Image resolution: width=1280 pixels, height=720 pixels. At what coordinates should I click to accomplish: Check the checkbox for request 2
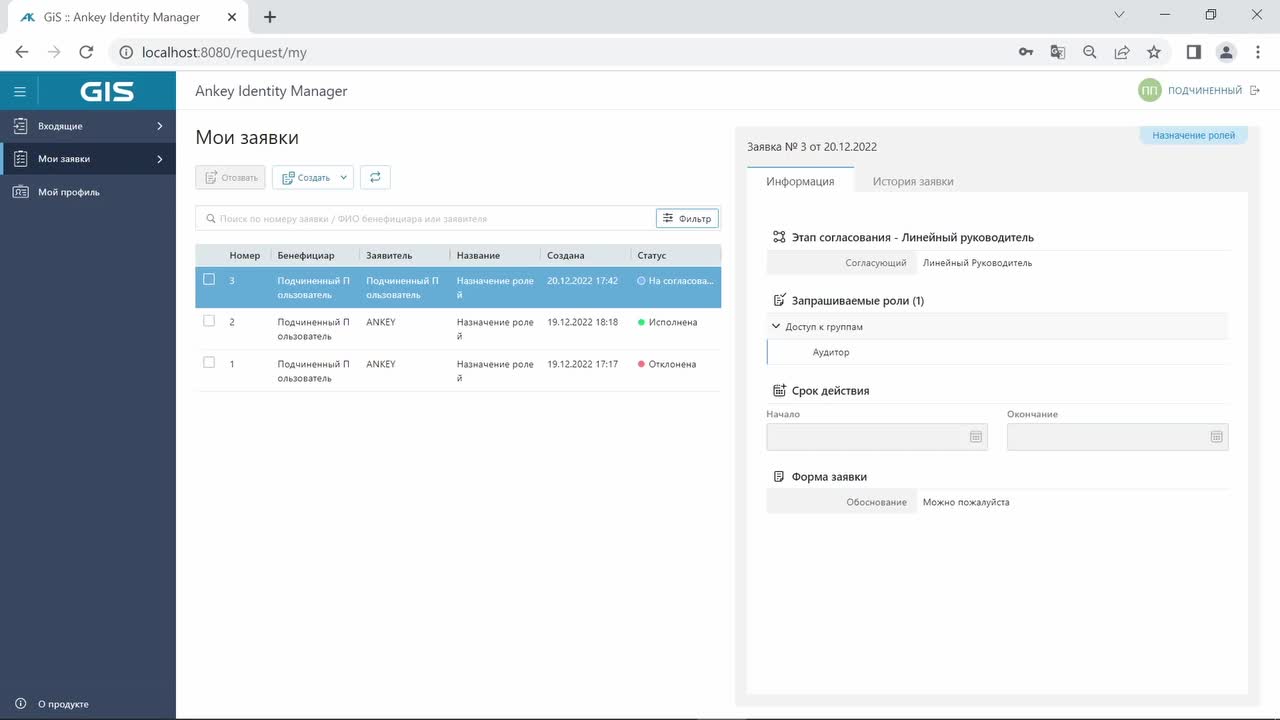pos(209,321)
